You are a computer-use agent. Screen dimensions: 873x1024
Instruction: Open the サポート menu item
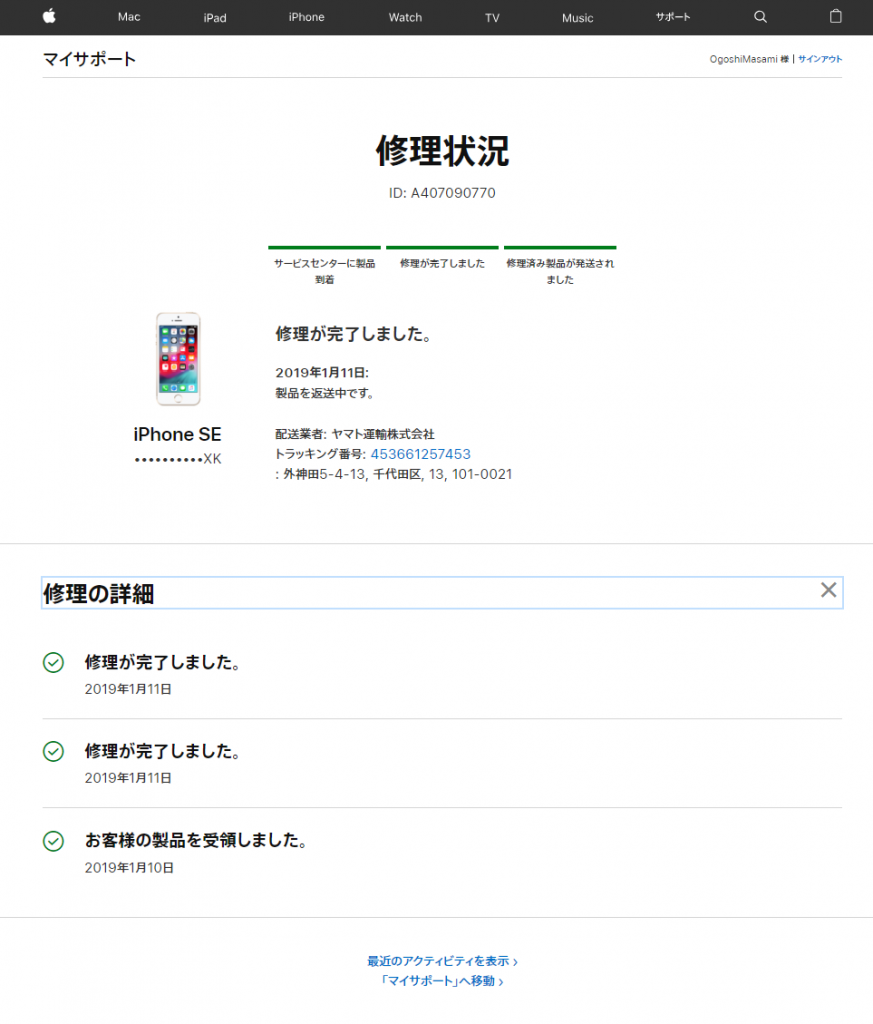pos(673,17)
